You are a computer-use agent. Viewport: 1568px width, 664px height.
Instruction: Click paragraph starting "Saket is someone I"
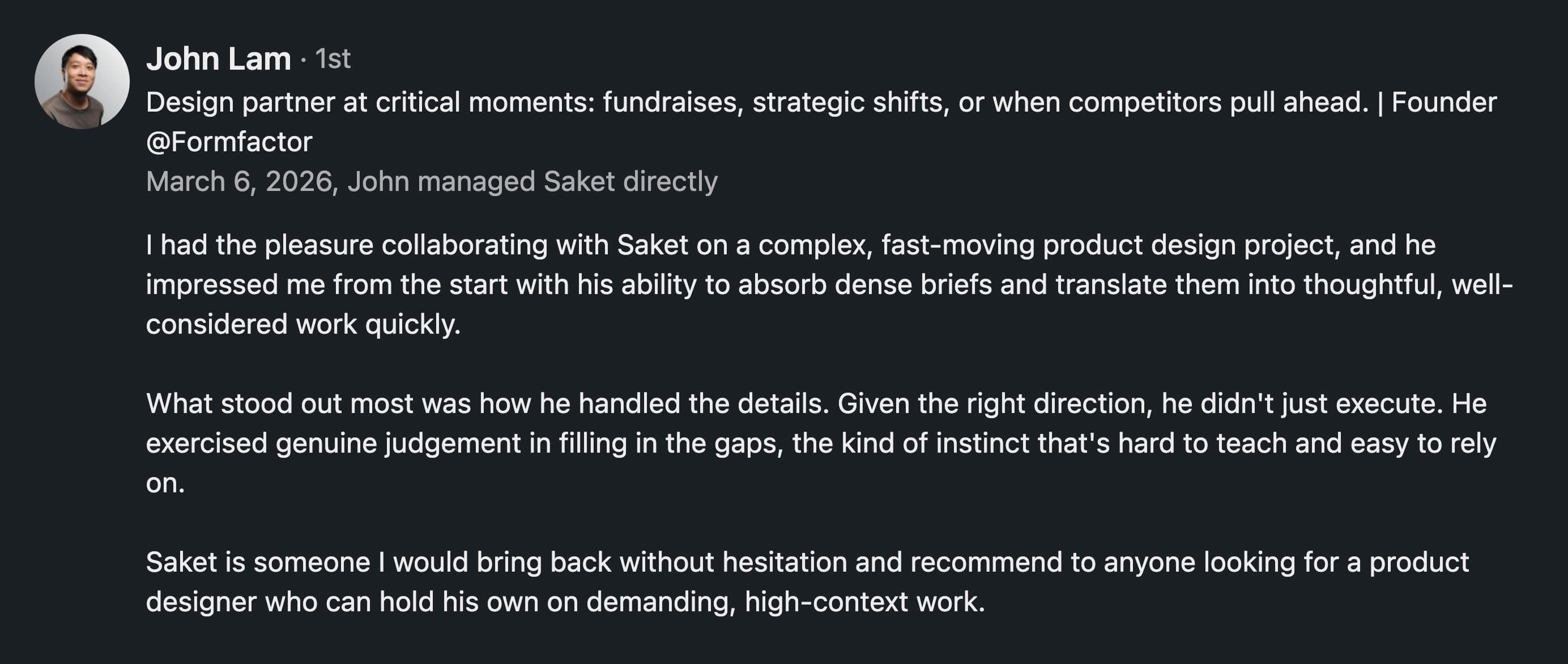(x=807, y=581)
